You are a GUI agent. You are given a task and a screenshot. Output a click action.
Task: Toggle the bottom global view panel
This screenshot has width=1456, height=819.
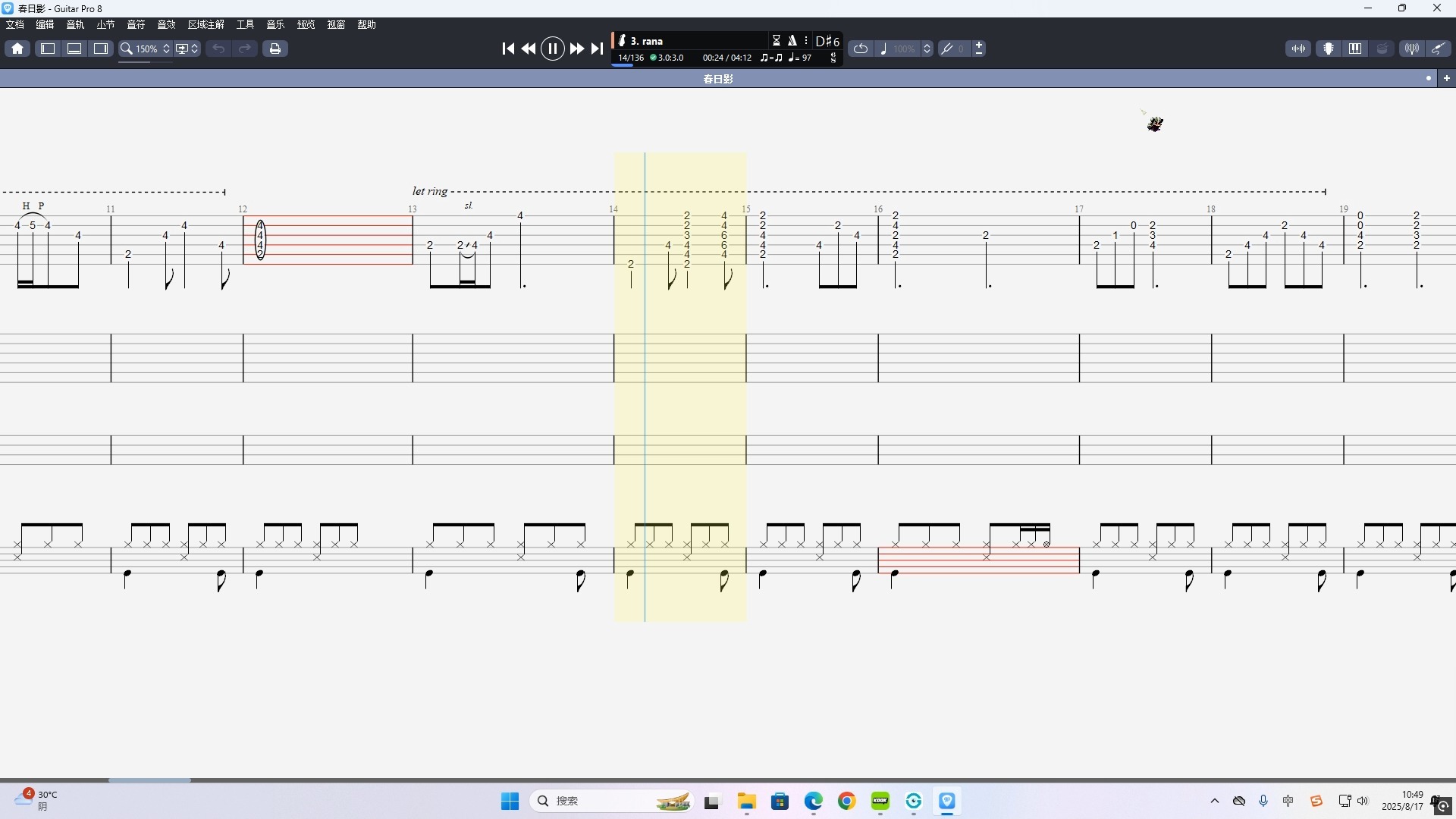tap(74, 49)
